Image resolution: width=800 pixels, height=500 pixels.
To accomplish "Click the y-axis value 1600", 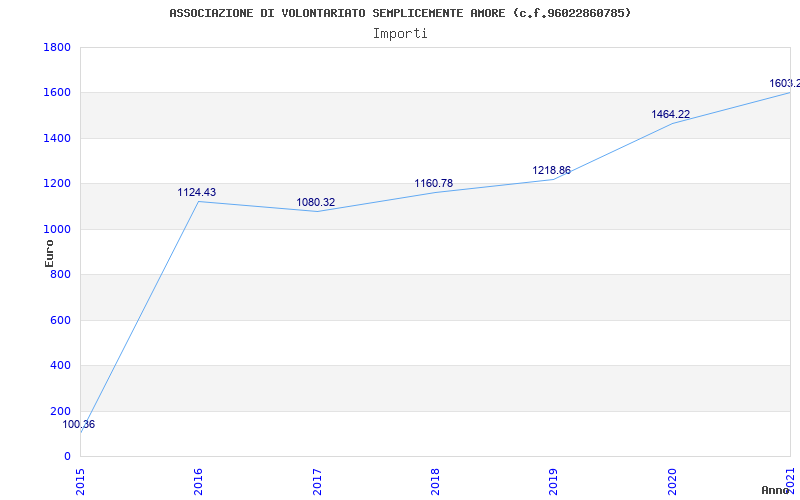I will coord(57,93).
